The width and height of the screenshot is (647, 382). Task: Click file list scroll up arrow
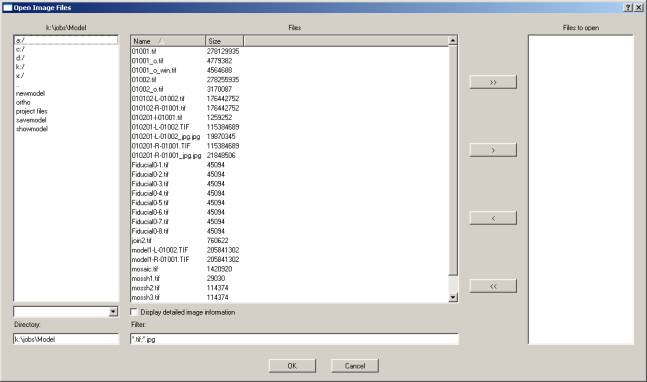coord(453,40)
